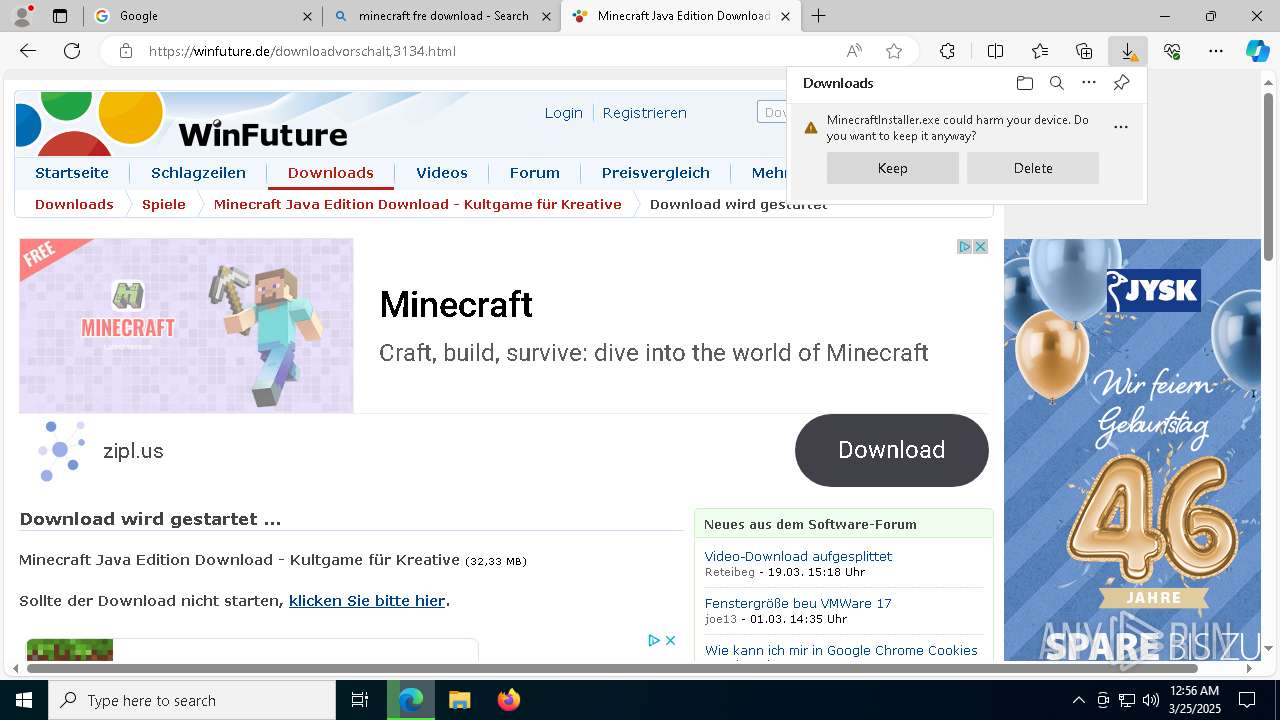The image size is (1280, 720).
Task: Open Video-Download aufgesplittet forum link
Action: 798,556
